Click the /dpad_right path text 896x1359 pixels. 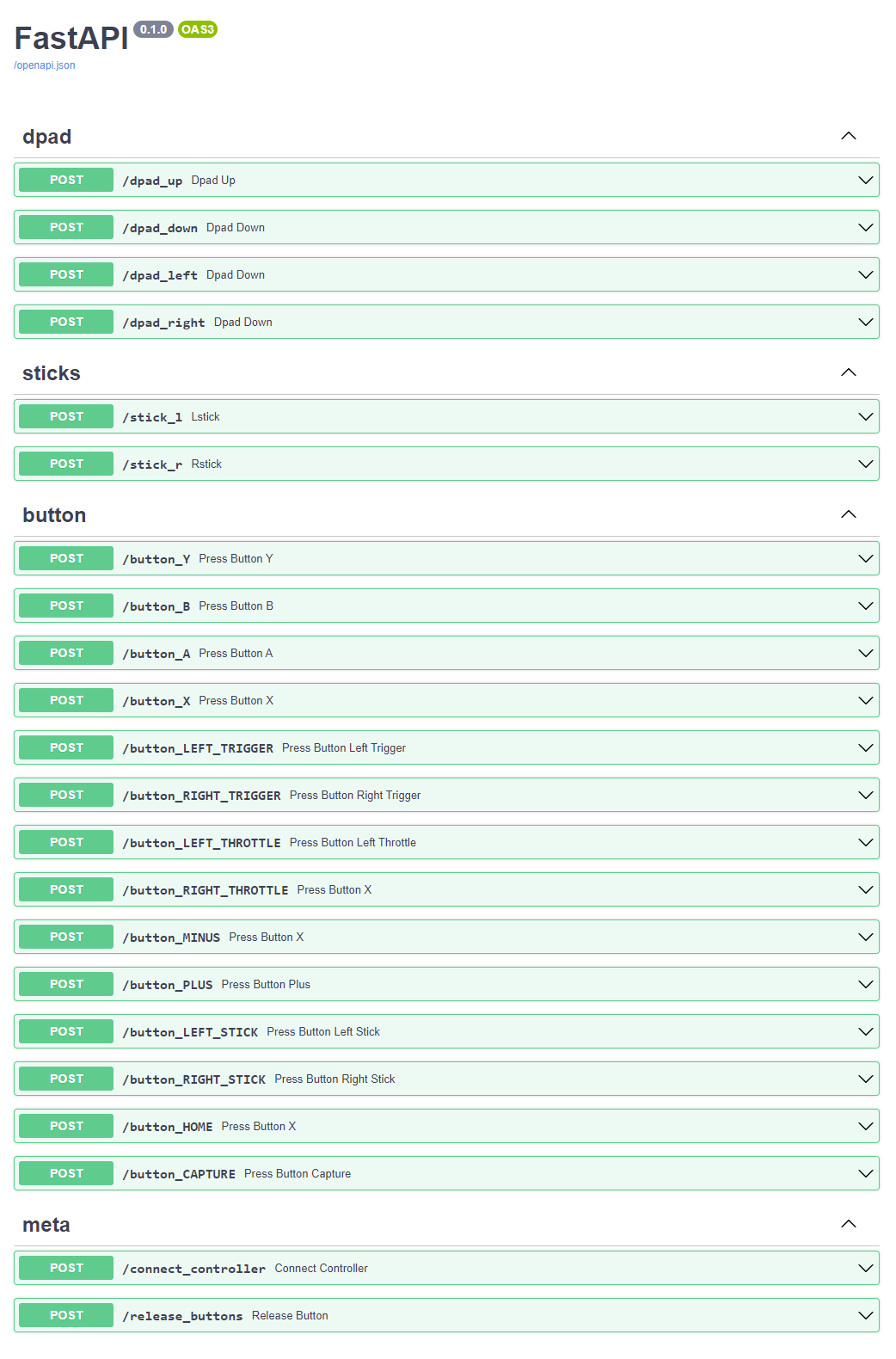(163, 323)
